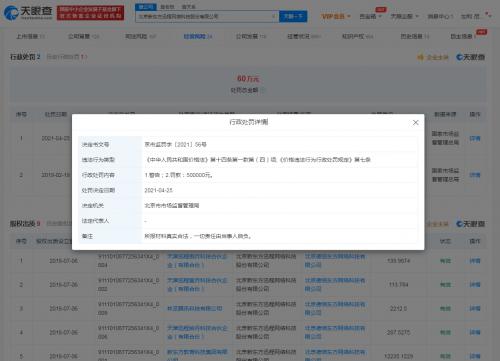This screenshot has width=500, height=361.
Task: Open the 历史行政处罚 link next to 行政处罚
Action: pos(66,57)
